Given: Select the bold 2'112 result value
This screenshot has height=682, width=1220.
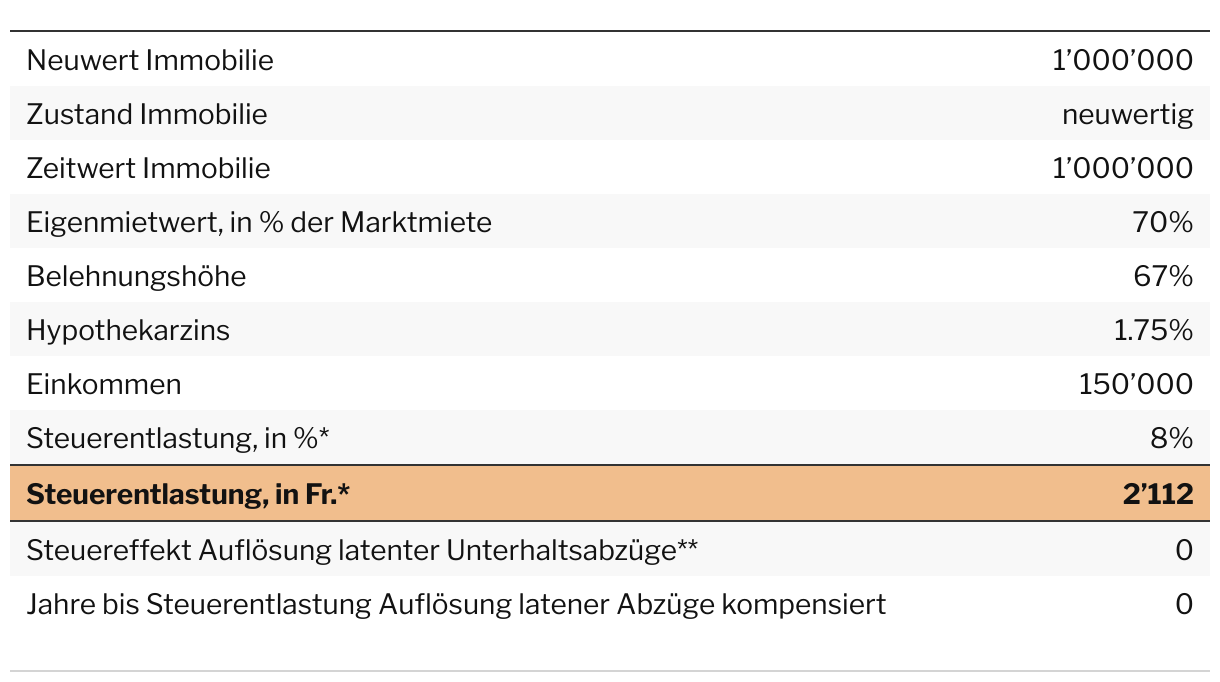Looking at the screenshot, I should pos(1157,494).
